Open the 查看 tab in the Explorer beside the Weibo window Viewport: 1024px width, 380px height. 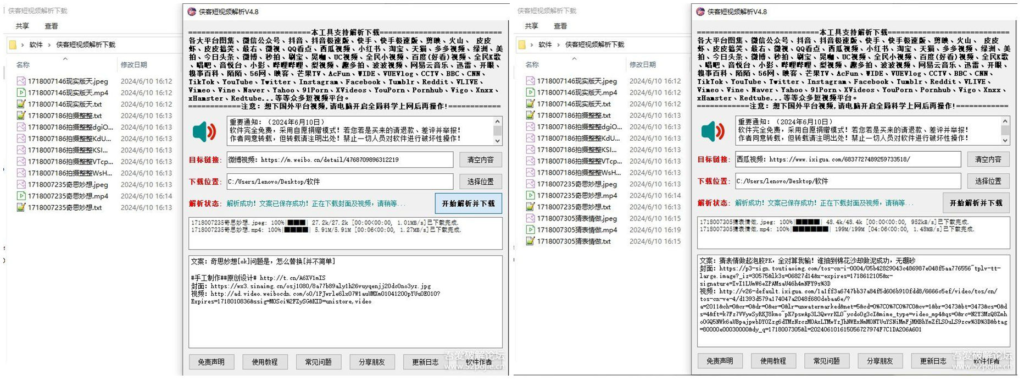pyautogui.click(x=51, y=26)
